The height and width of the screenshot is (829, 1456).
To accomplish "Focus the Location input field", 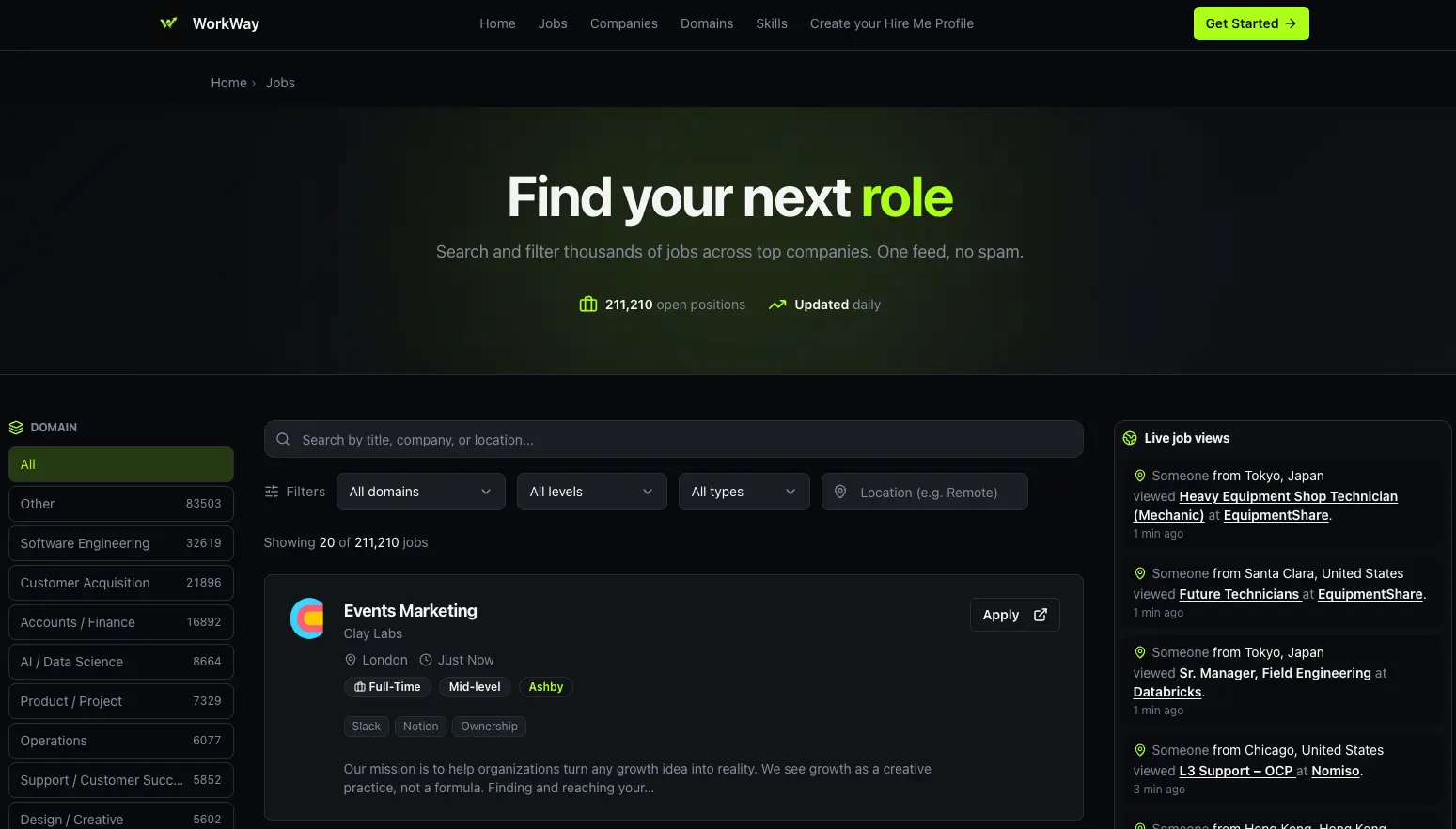I will click(x=925, y=492).
